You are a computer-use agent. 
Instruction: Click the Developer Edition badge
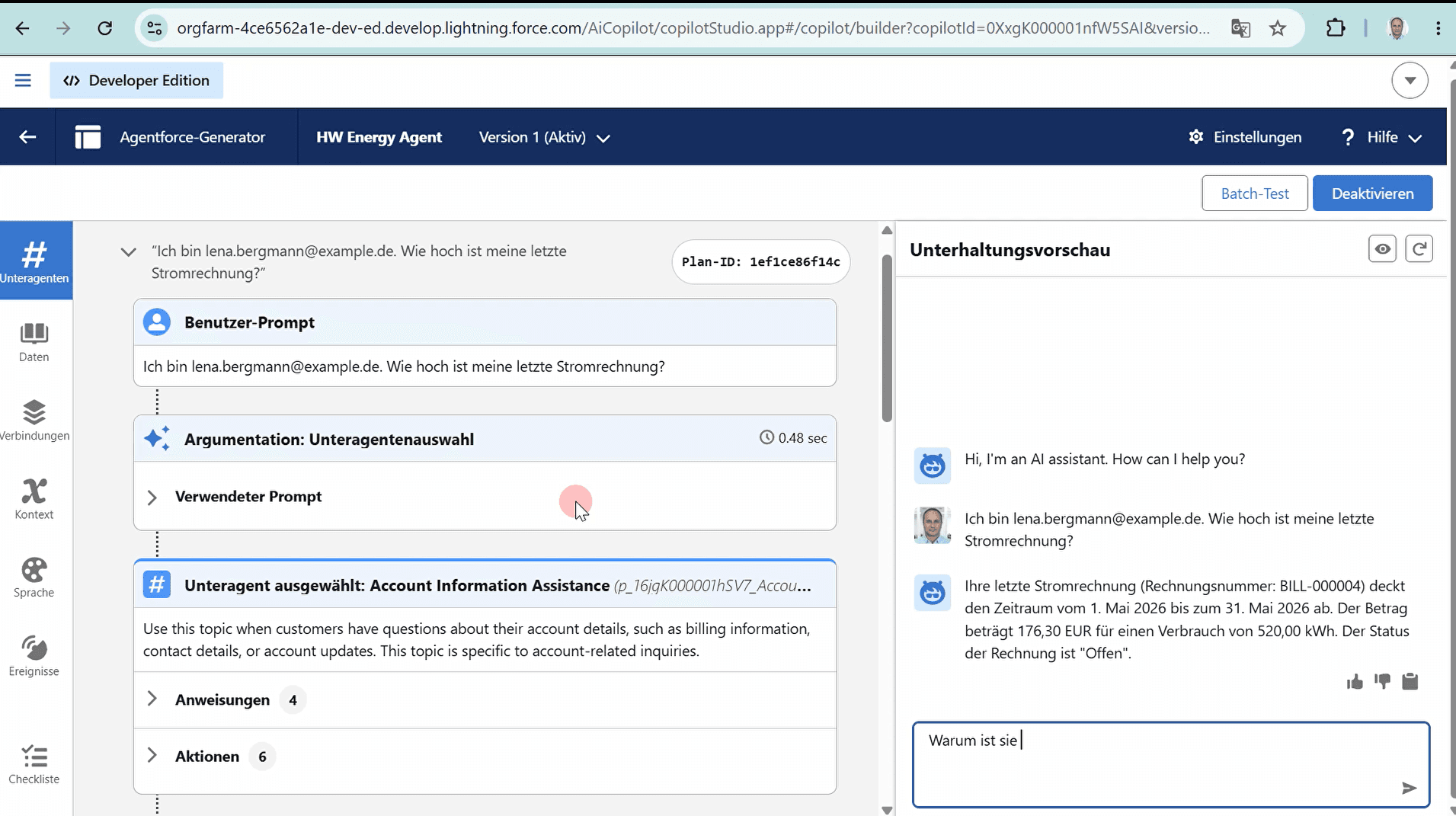(136, 80)
